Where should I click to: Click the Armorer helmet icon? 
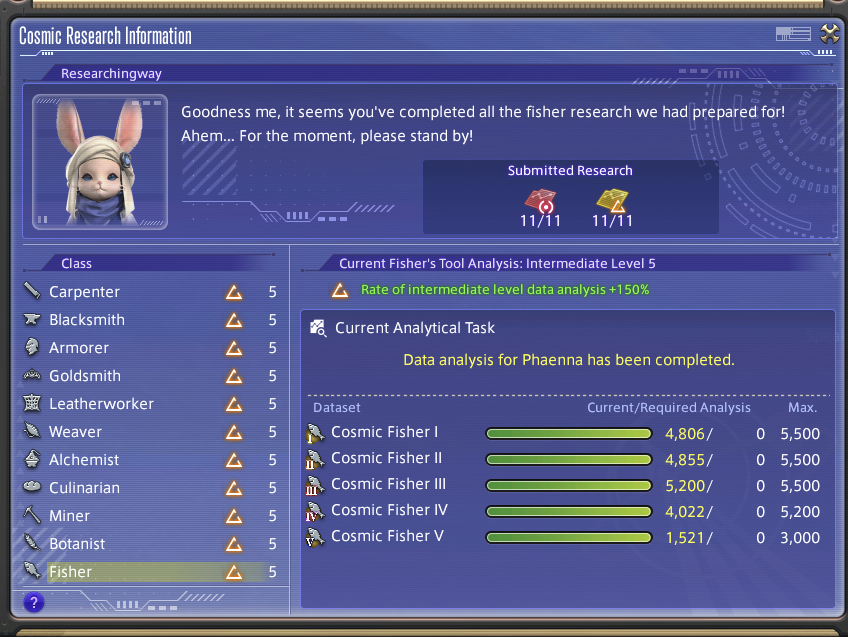point(32,347)
